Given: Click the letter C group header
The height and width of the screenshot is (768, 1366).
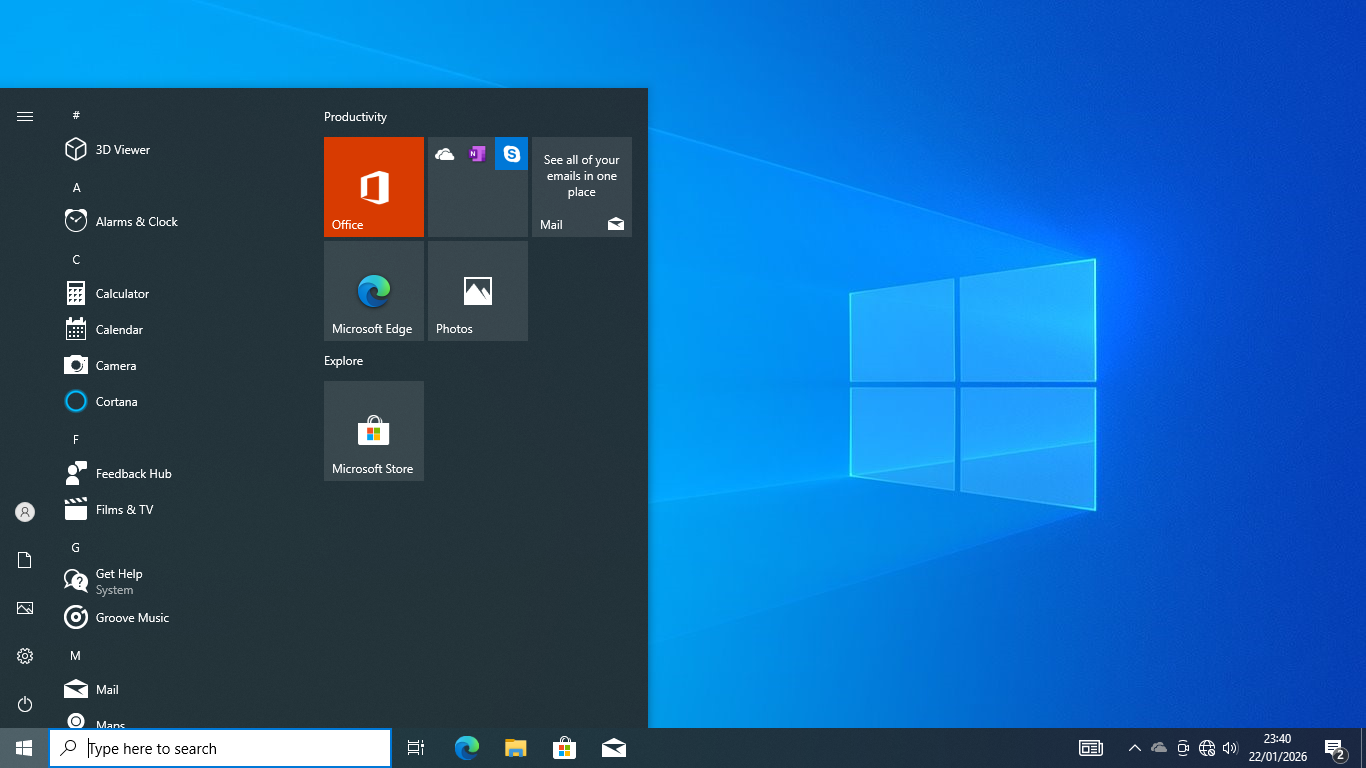Looking at the screenshot, I should click(76, 260).
